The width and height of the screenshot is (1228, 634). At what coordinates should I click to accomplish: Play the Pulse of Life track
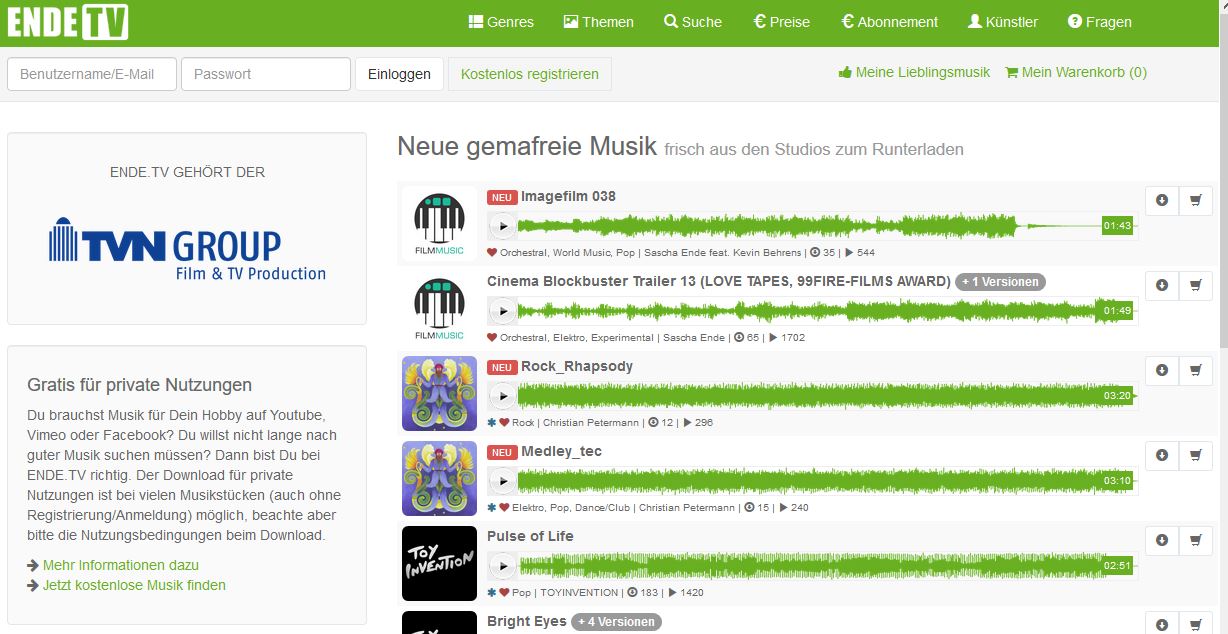(503, 566)
